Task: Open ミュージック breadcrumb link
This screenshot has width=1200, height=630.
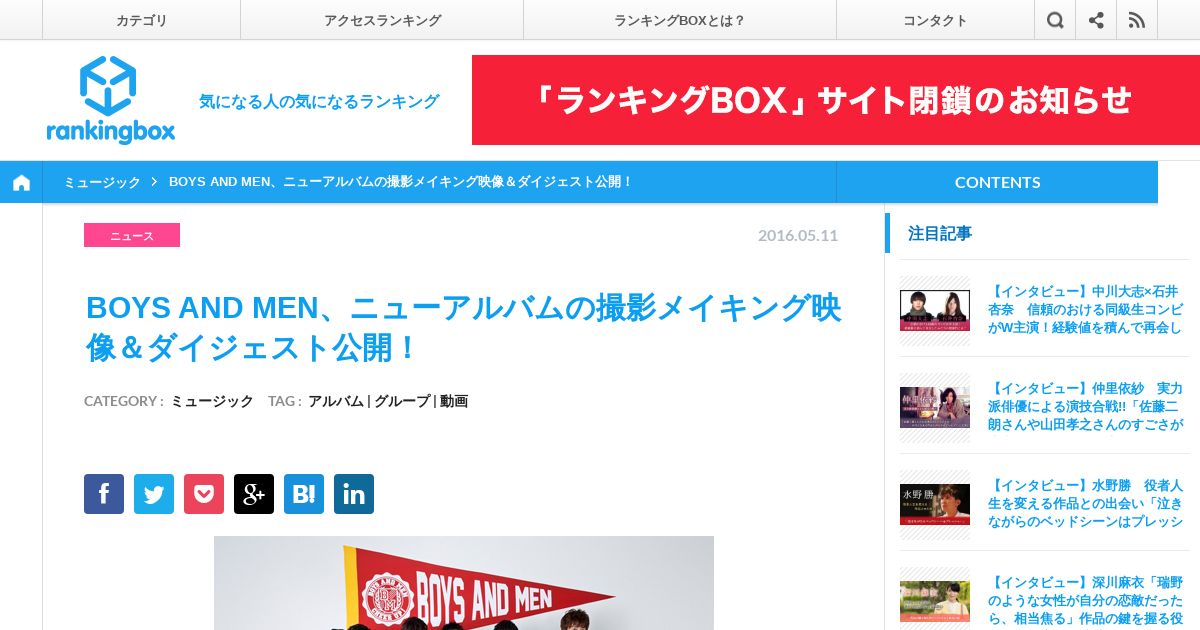Action: click(x=102, y=182)
